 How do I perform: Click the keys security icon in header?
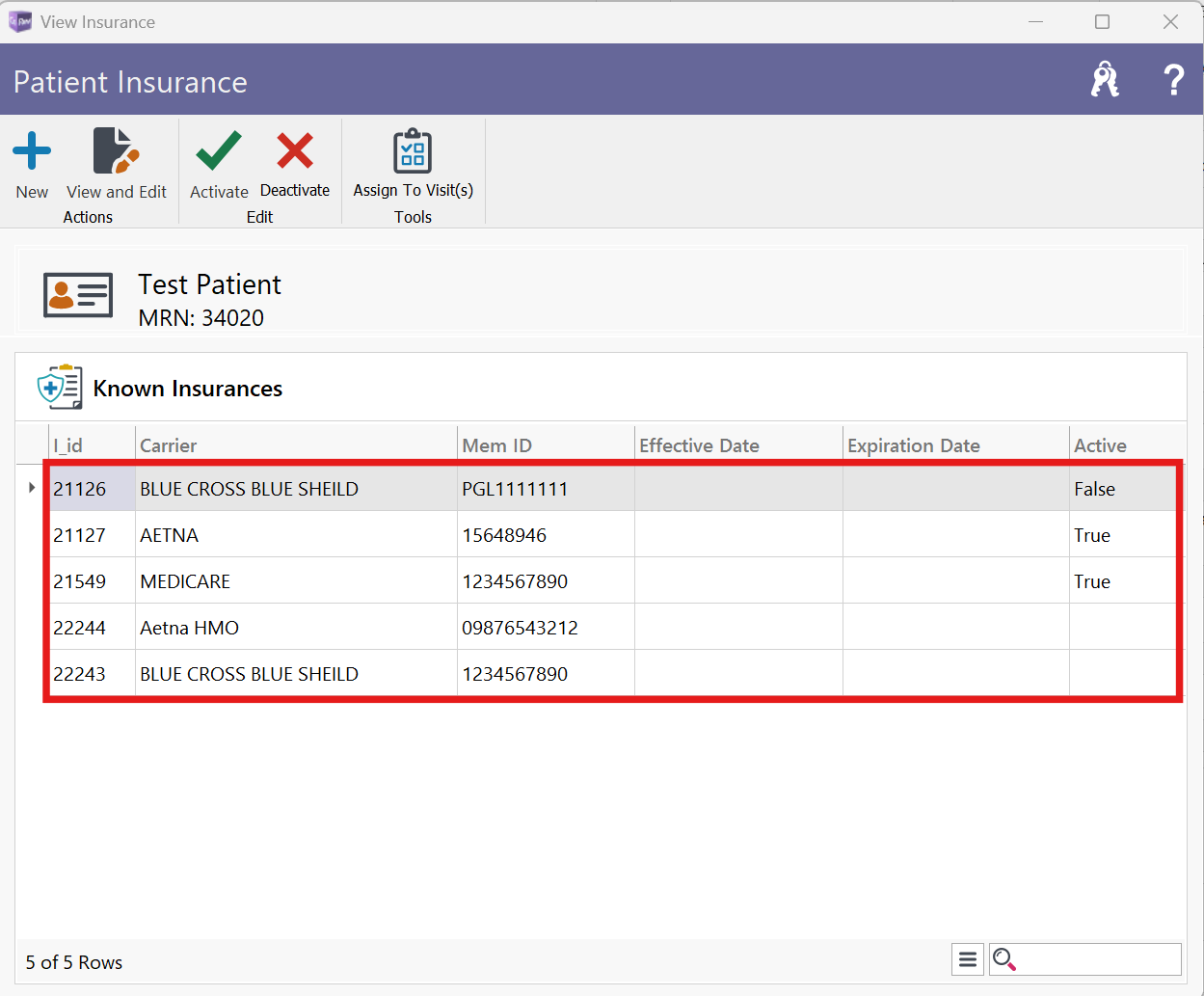pyautogui.click(x=1105, y=80)
